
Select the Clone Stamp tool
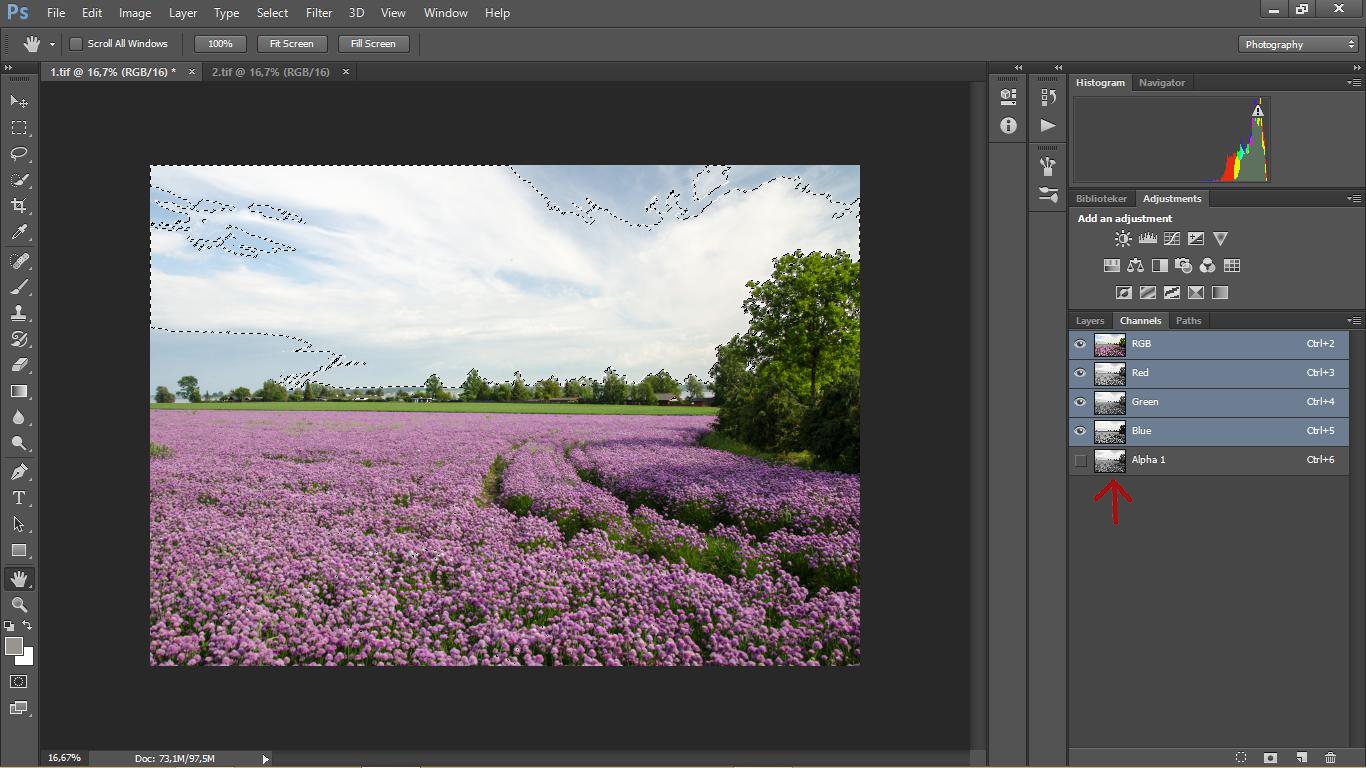point(19,313)
